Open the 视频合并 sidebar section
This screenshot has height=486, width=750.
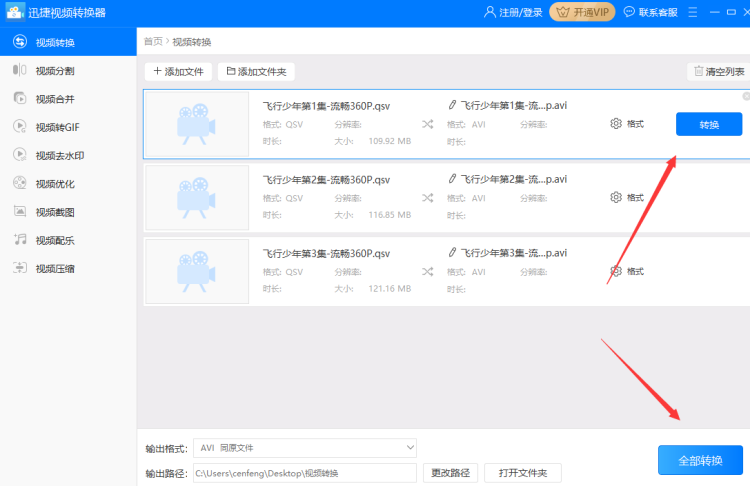click(x=68, y=99)
